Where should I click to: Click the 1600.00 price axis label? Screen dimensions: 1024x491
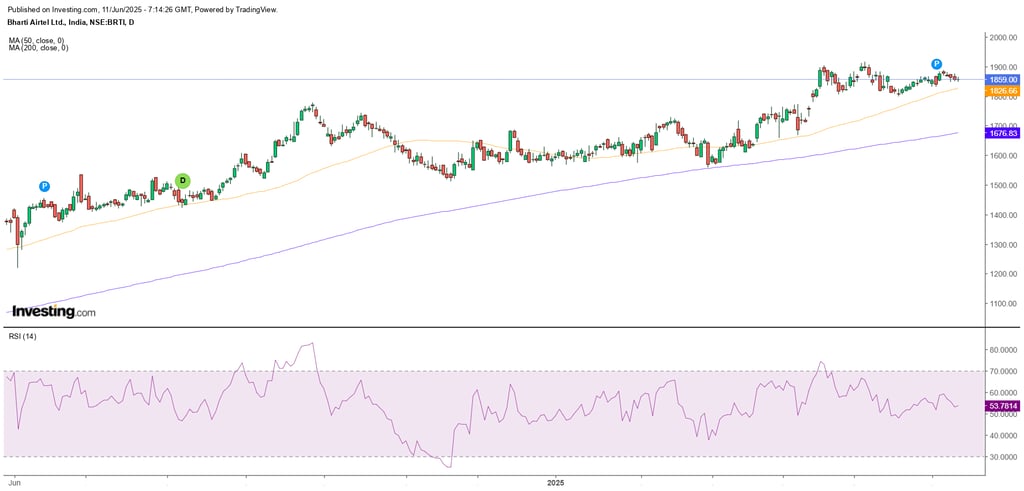(1004, 156)
